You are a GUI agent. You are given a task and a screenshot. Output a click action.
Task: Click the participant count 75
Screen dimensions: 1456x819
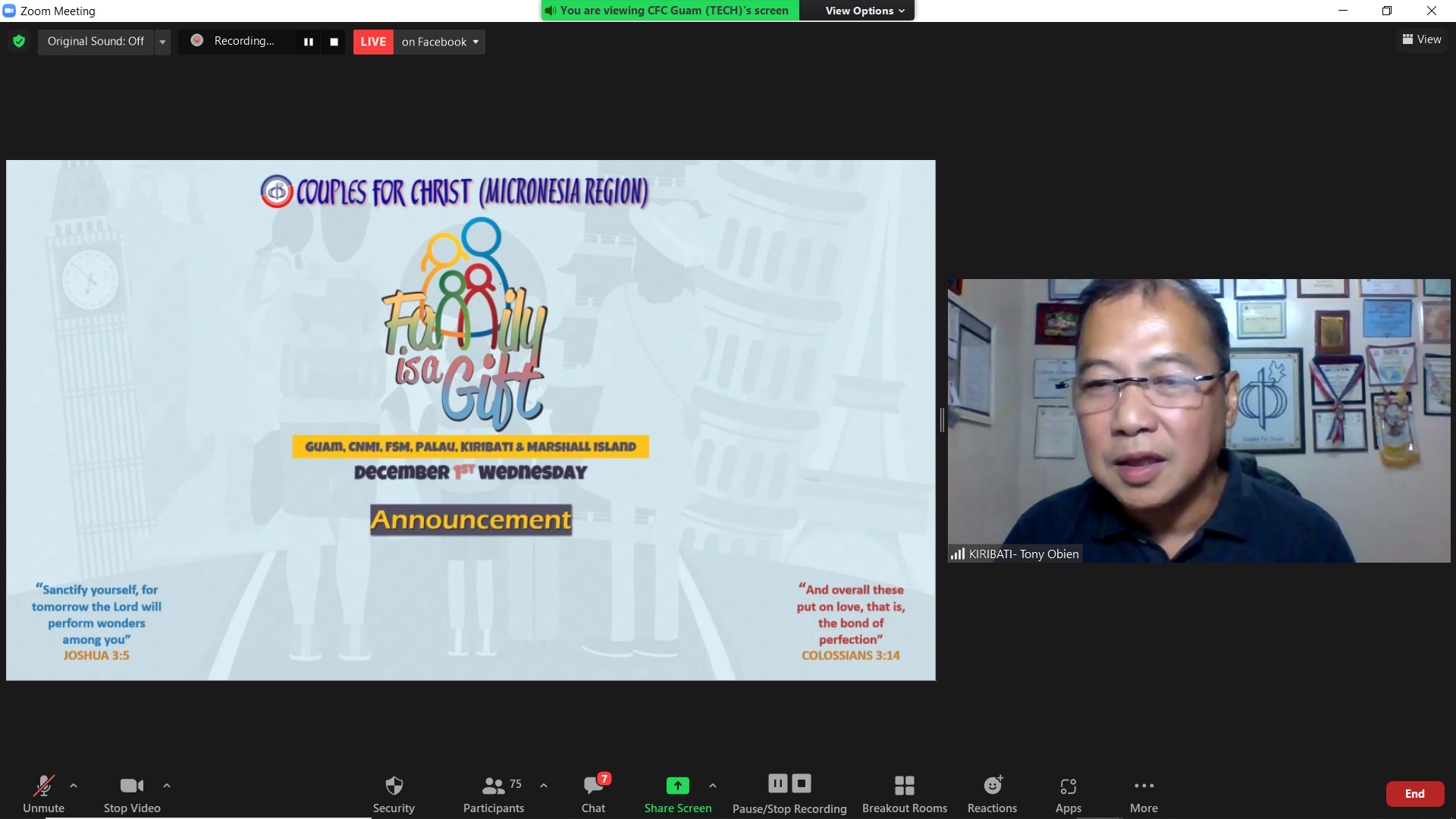click(516, 784)
